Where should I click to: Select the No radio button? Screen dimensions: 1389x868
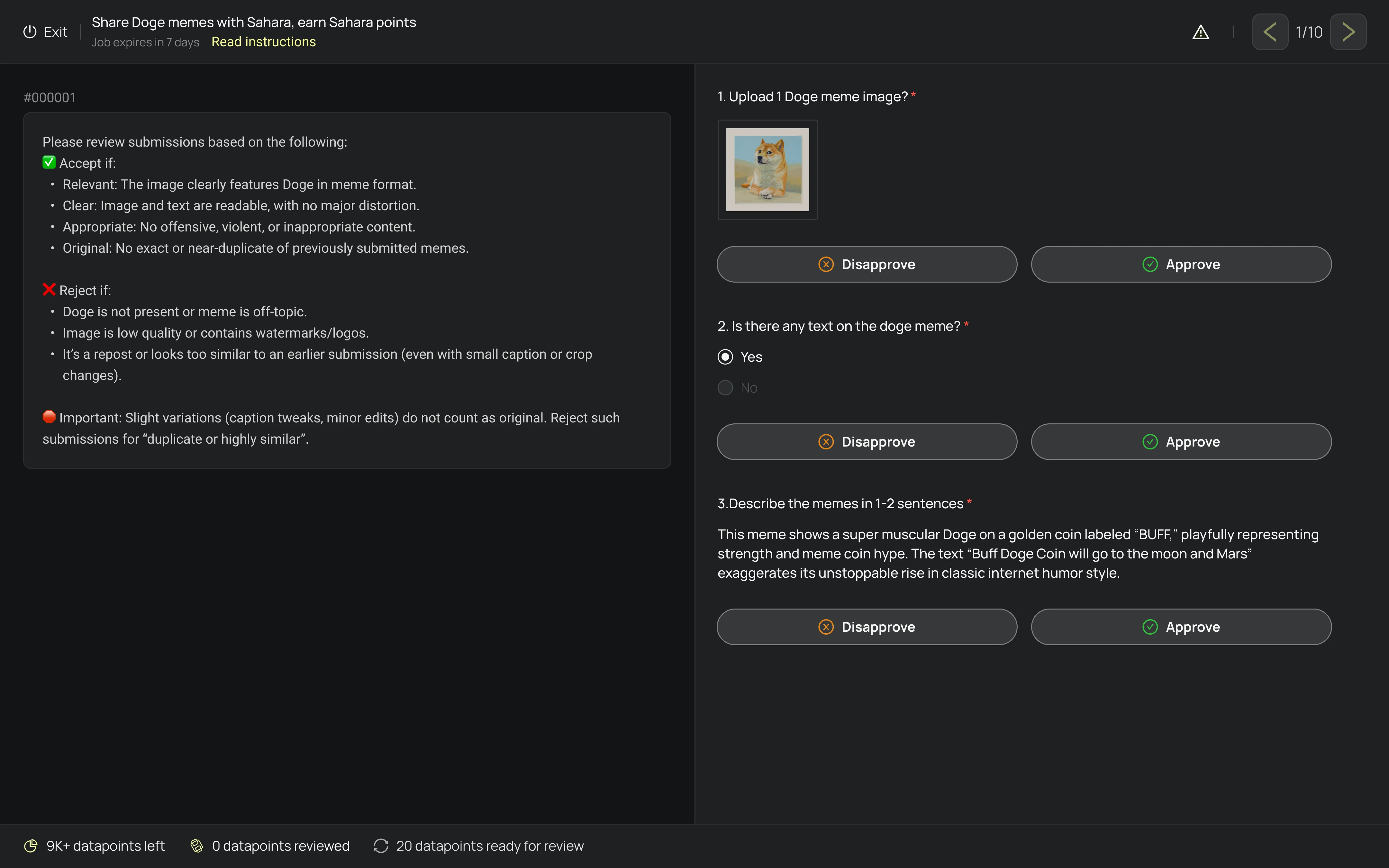(725, 388)
